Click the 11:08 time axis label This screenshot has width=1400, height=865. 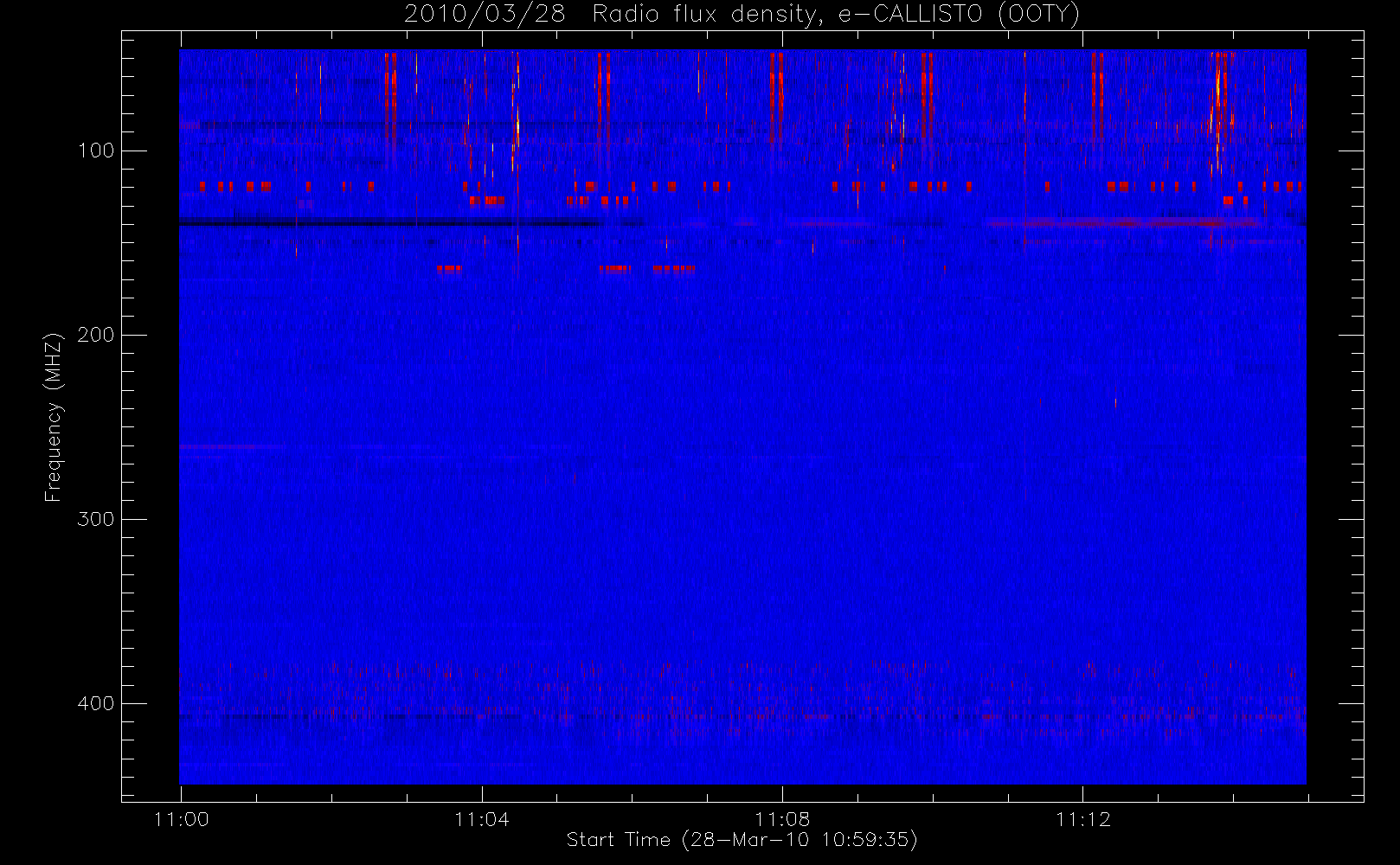pos(782,819)
